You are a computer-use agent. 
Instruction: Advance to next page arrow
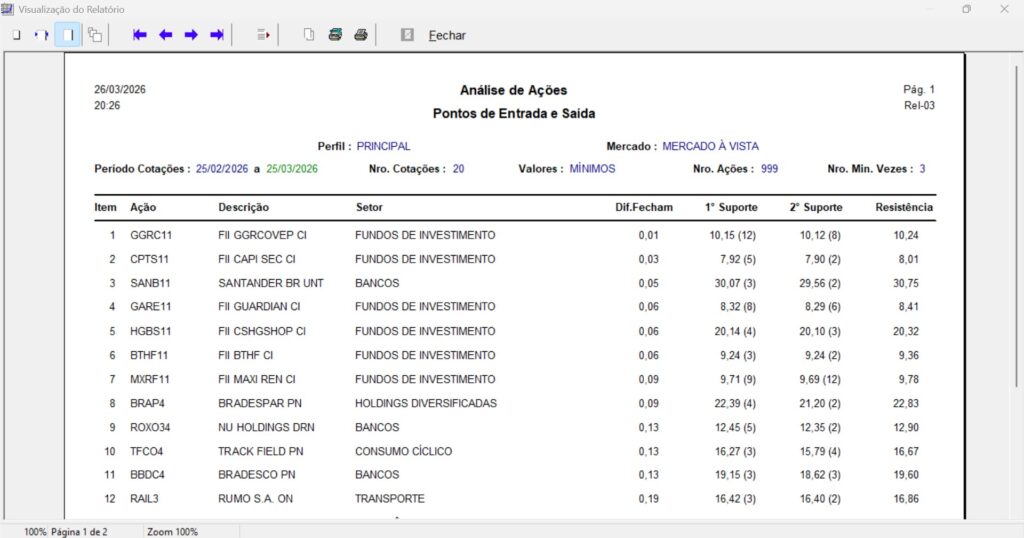coord(191,35)
